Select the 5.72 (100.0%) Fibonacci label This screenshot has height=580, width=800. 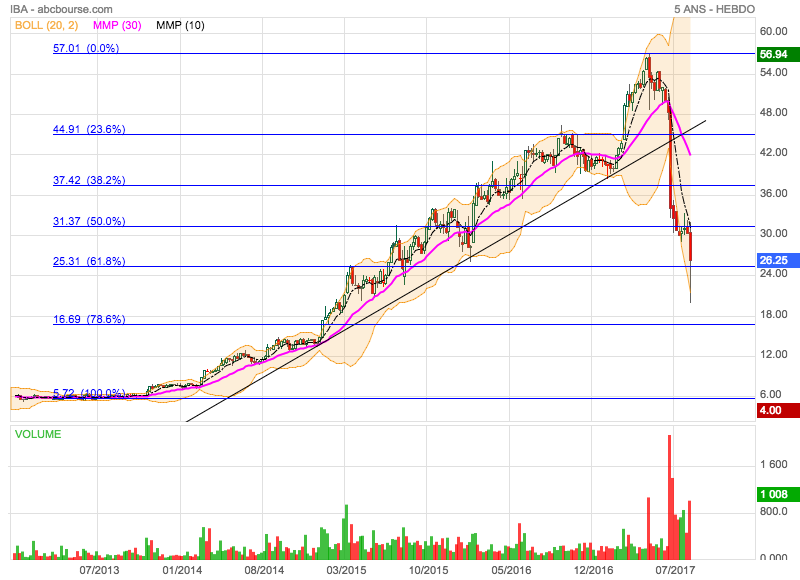point(89,393)
